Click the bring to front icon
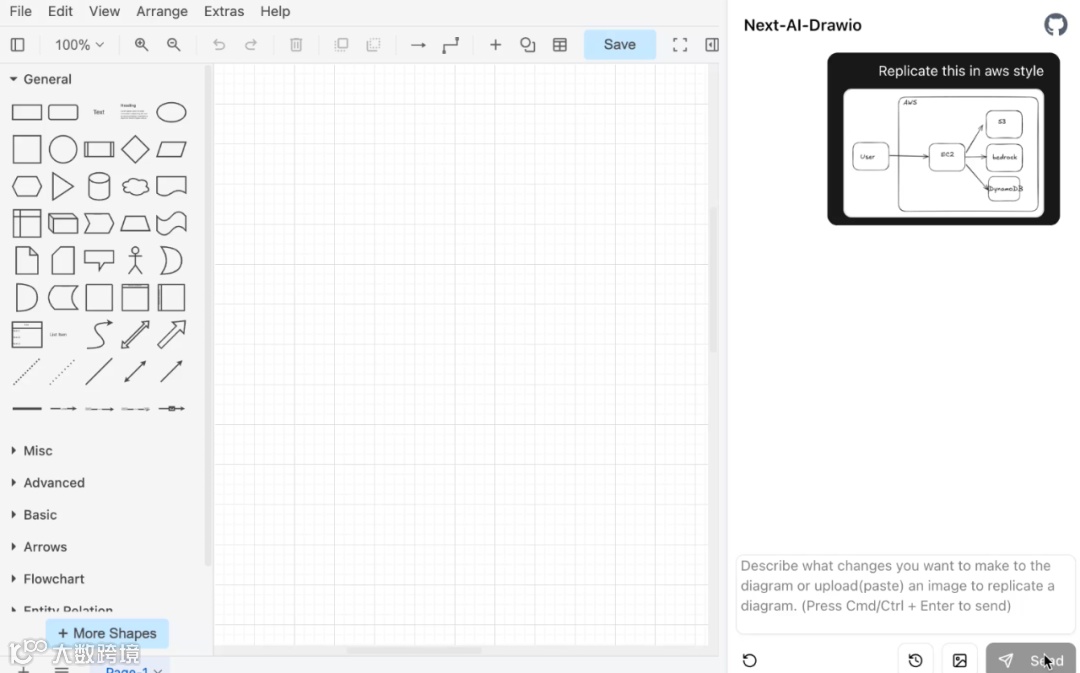Screen dimensions: 1080x673 point(341,45)
